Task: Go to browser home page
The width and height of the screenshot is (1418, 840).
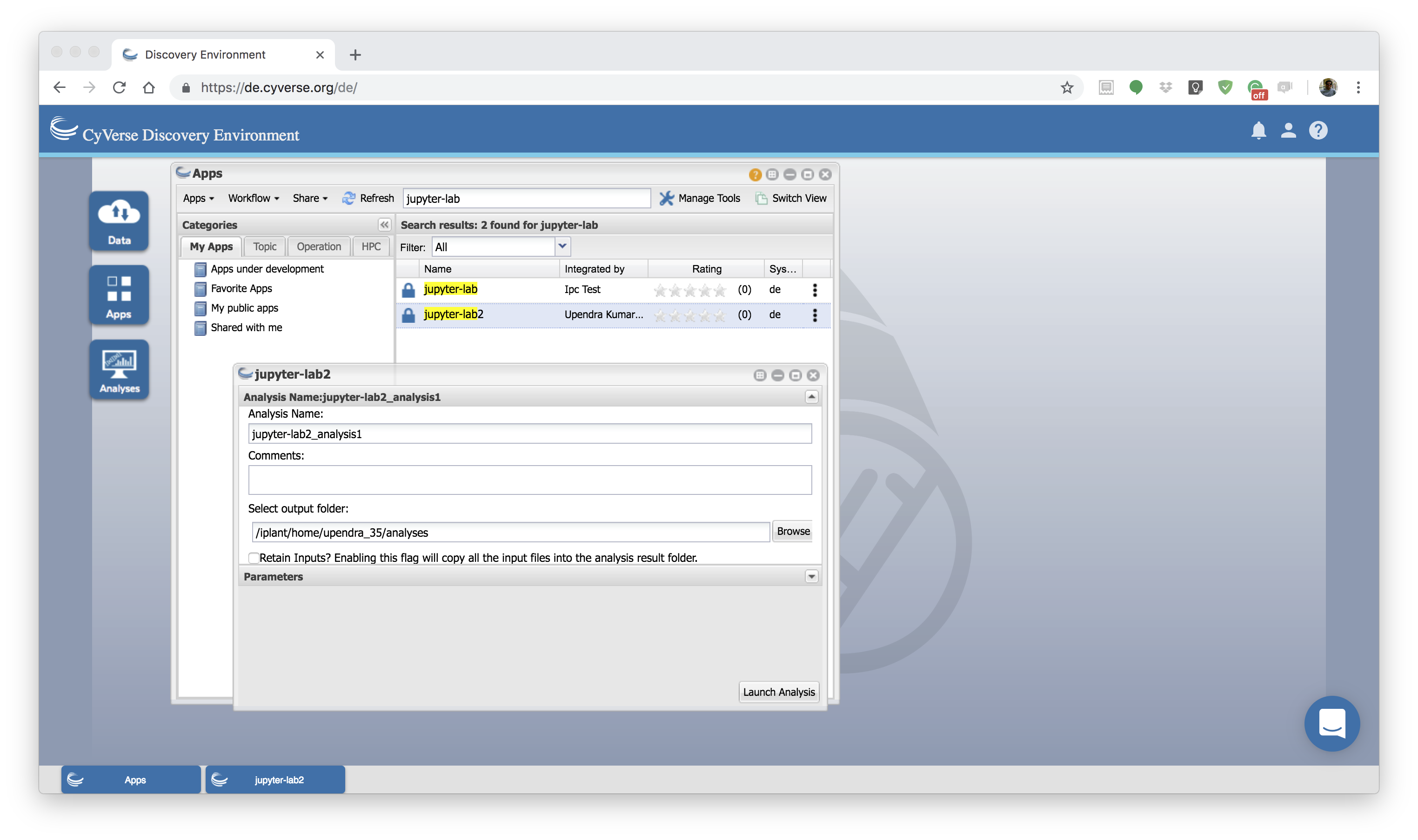Action: (148, 87)
